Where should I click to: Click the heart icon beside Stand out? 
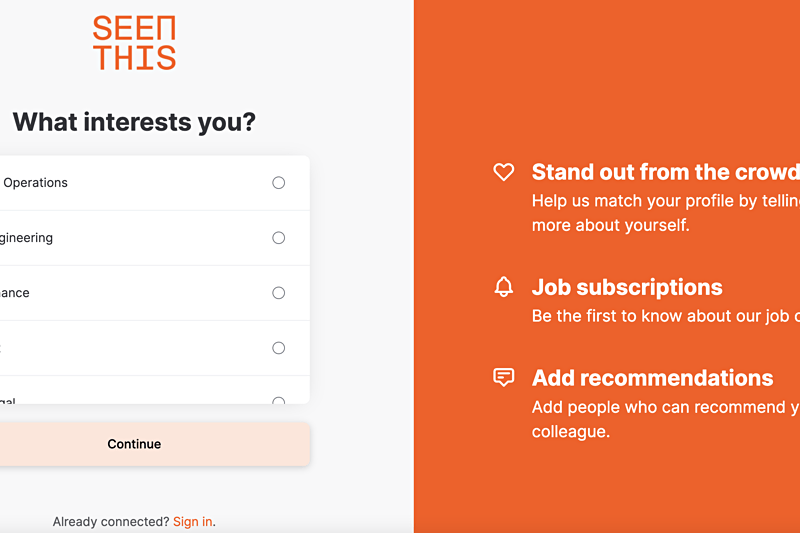(x=504, y=172)
